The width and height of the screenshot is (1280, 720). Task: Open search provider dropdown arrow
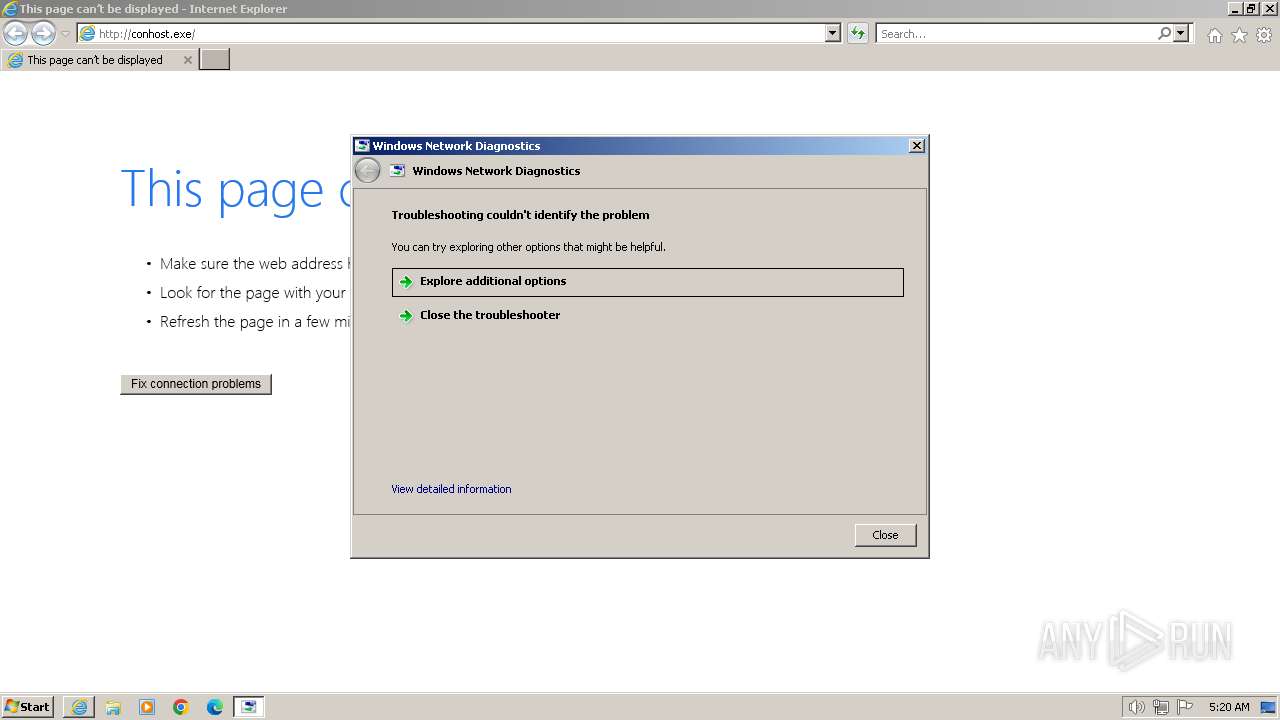(x=1181, y=34)
